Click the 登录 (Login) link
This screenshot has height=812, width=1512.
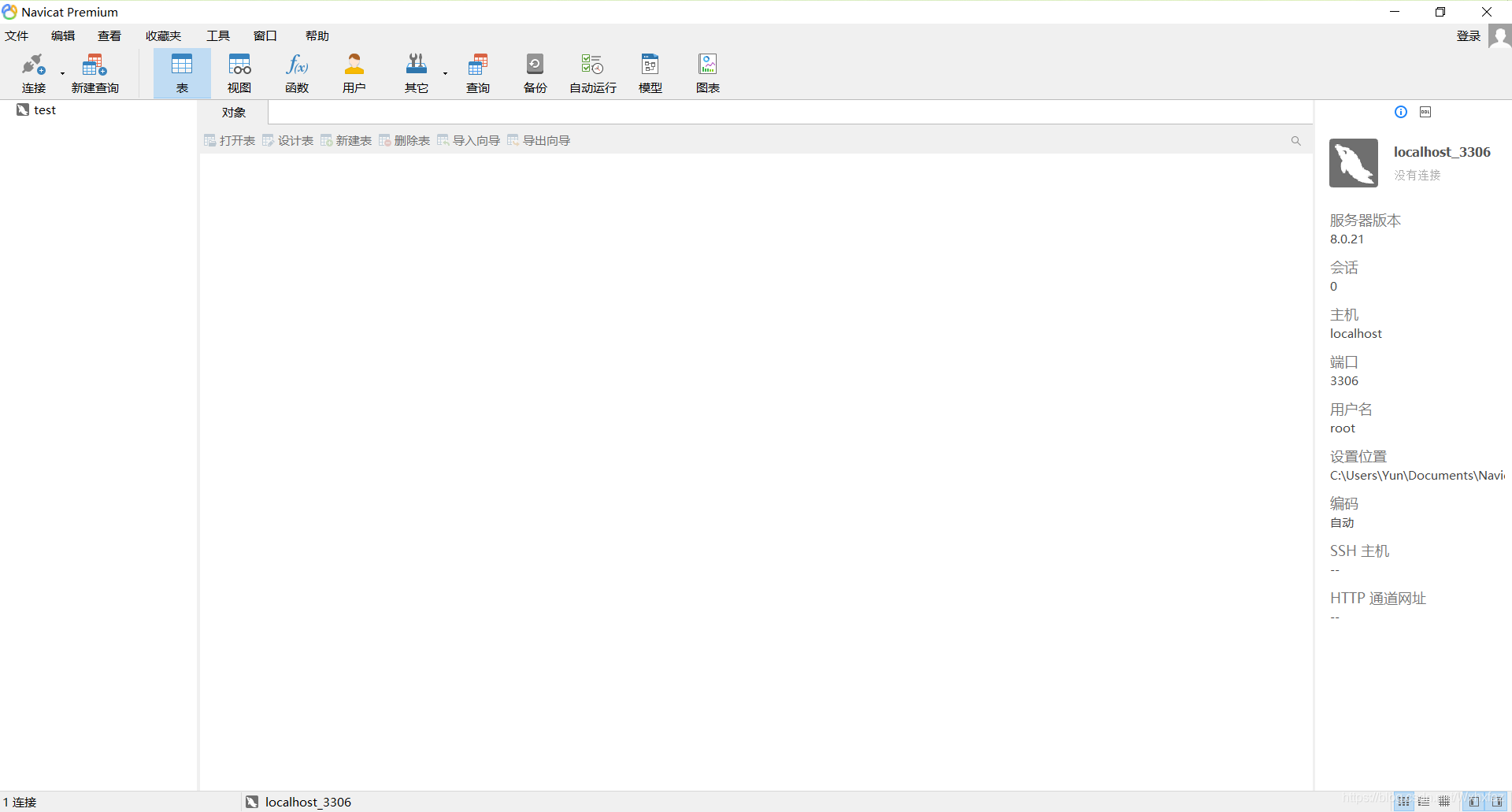1469,36
